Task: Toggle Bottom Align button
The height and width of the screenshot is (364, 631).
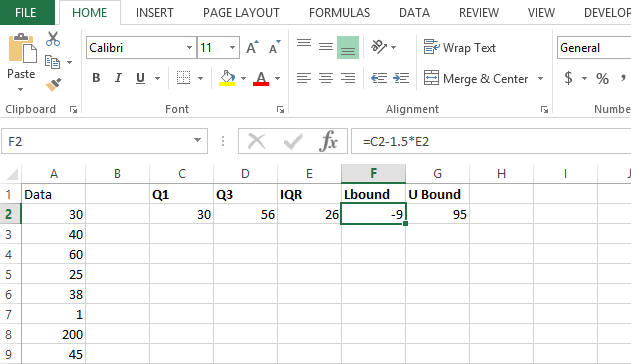Action: 348,47
